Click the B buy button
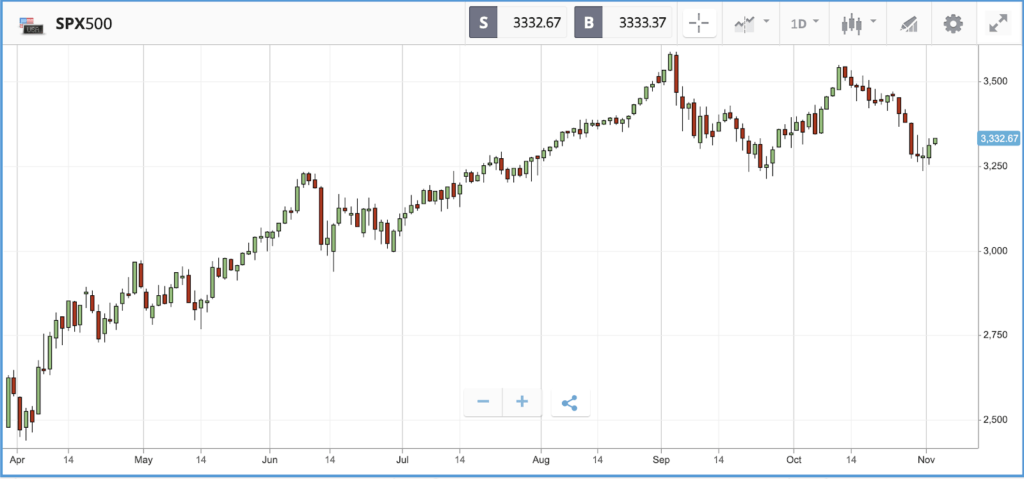Viewport: 1024px width, 479px height. [x=588, y=23]
